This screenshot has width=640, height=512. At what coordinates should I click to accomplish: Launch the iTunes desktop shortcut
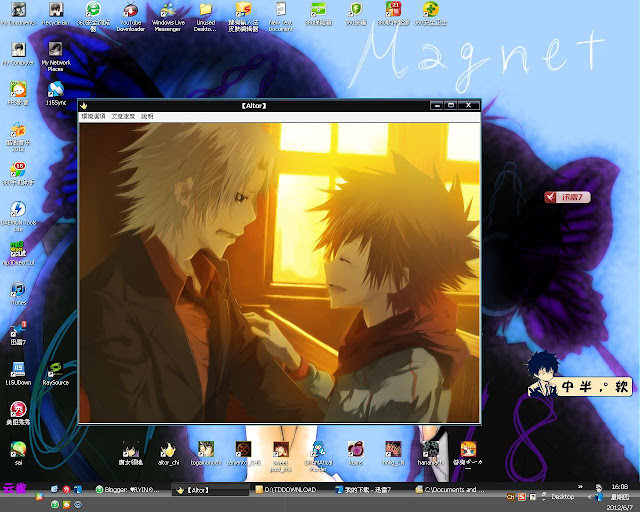(x=18, y=294)
